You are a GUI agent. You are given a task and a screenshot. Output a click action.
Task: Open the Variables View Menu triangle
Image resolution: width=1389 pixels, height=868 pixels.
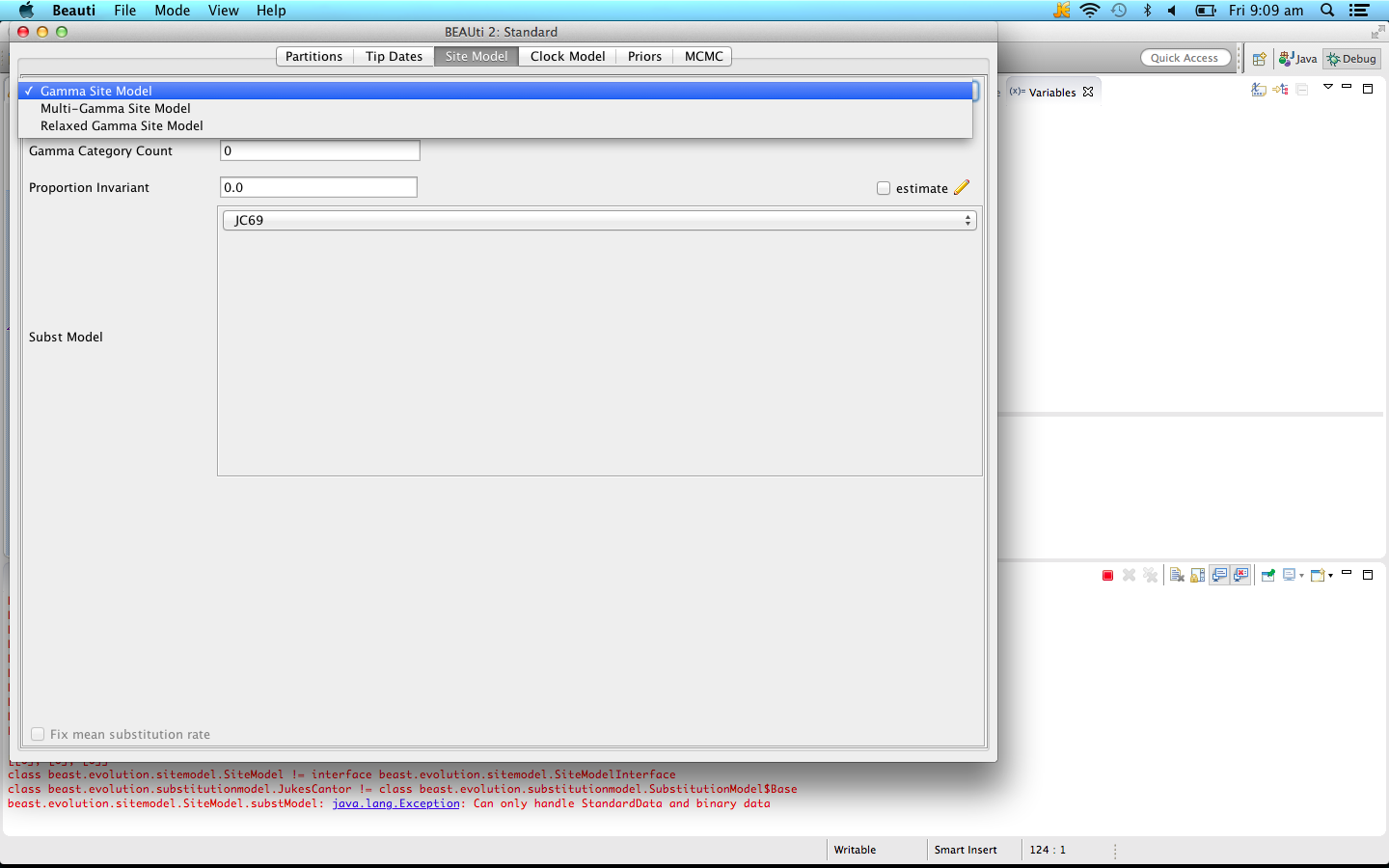pyautogui.click(x=1327, y=88)
